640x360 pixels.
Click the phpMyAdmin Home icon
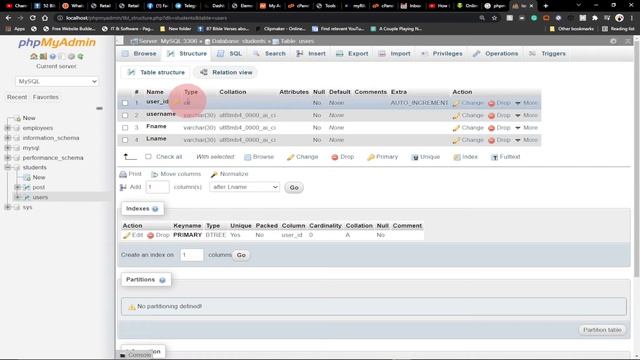(34, 56)
